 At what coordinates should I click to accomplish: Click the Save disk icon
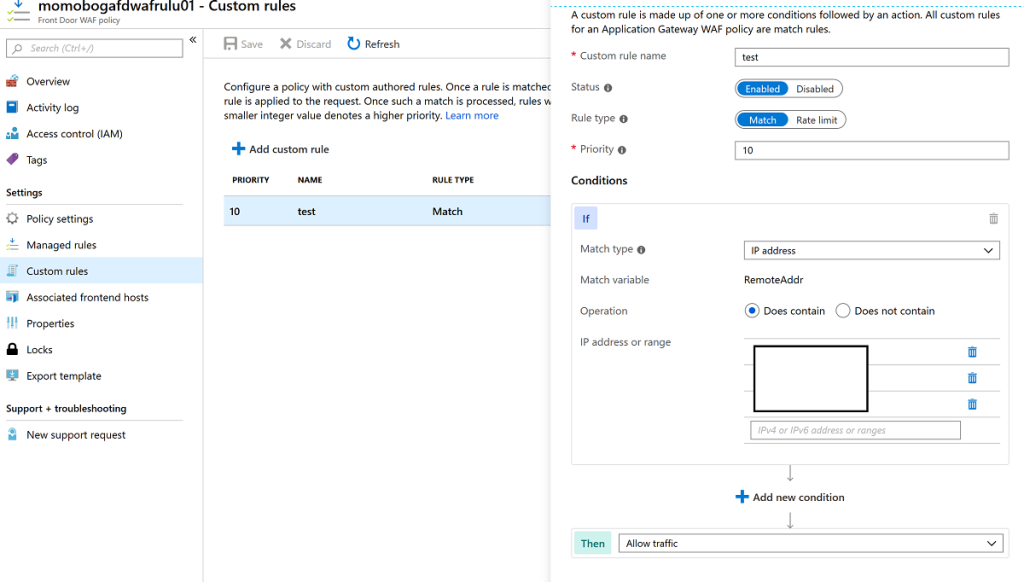click(231, 44)
